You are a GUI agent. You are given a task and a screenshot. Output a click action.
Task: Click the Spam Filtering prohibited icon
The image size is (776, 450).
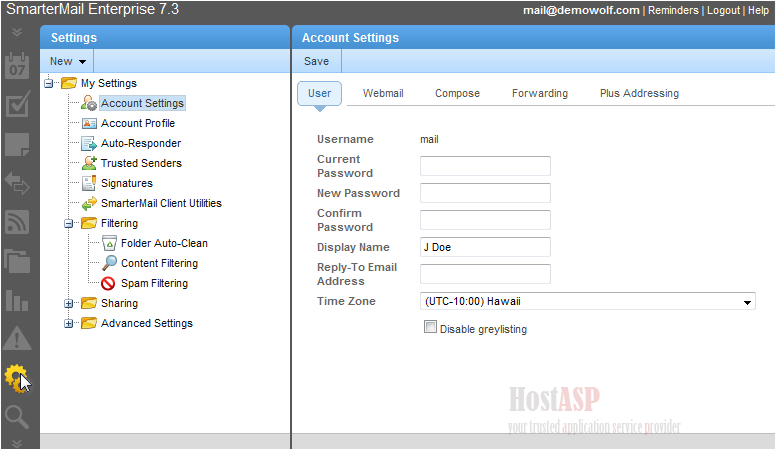pyautogui.click(x=108, y=283)
